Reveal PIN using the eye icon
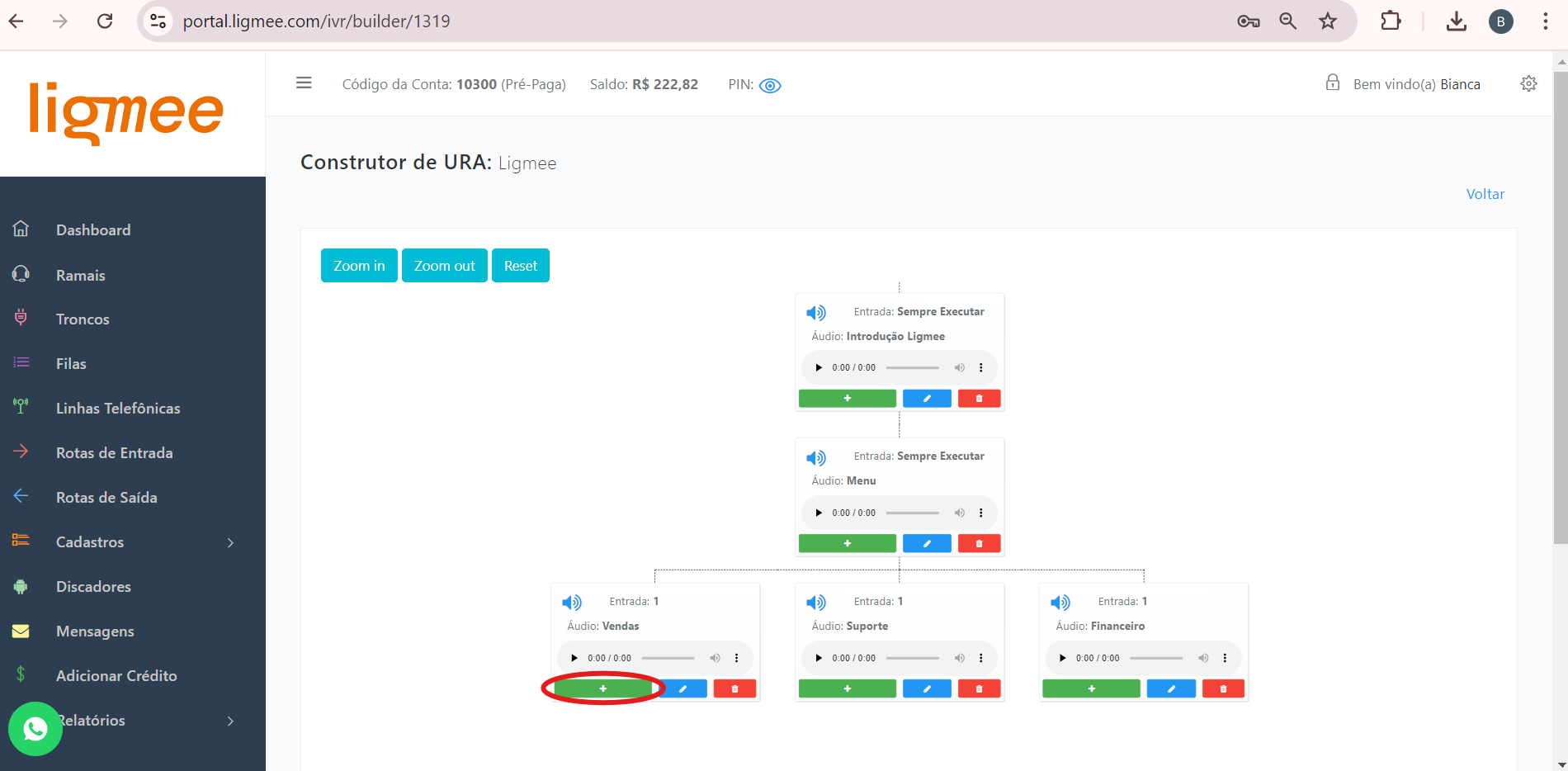1568x771 pixels. 769,86
